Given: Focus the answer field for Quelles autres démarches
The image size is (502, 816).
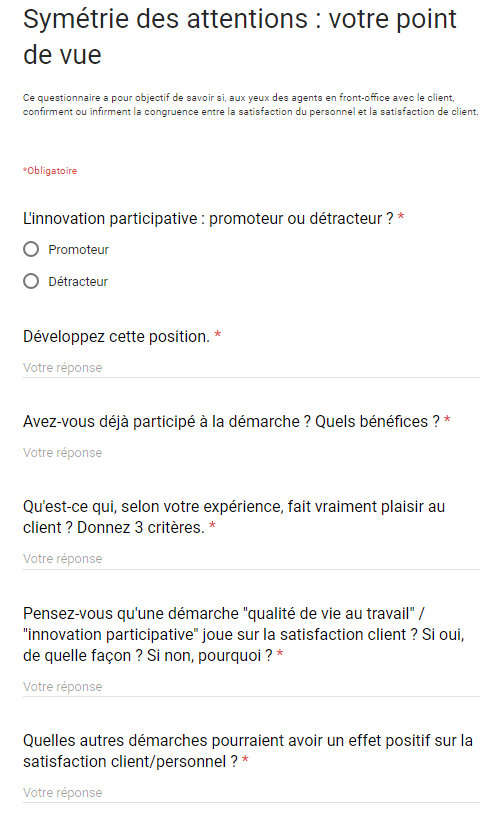Looking at the screenshot, I should (251, 793).
